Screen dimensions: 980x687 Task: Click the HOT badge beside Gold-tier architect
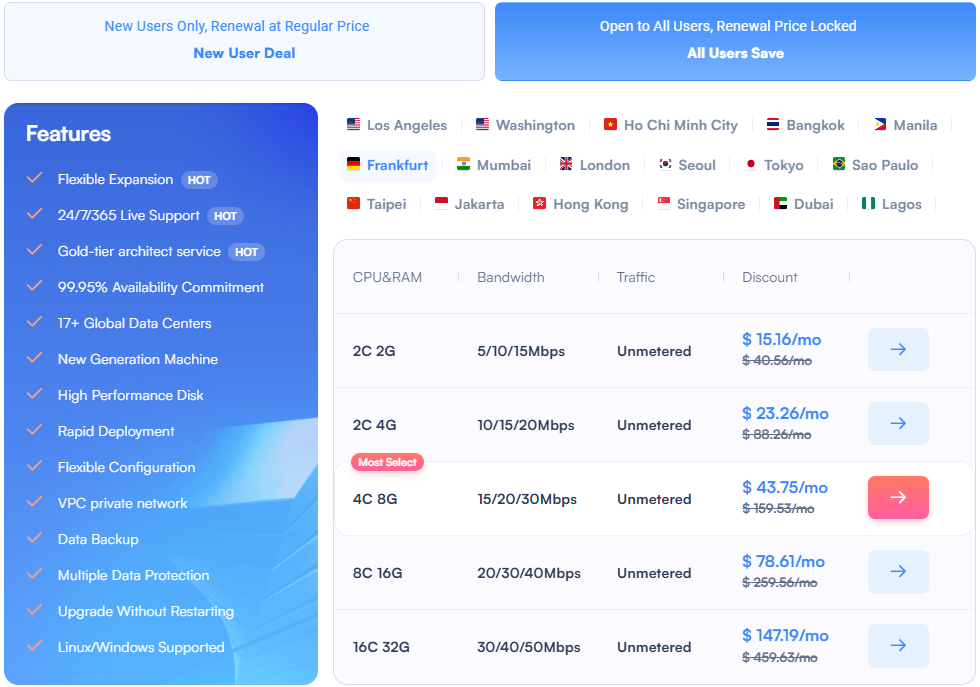coord(246,252)
